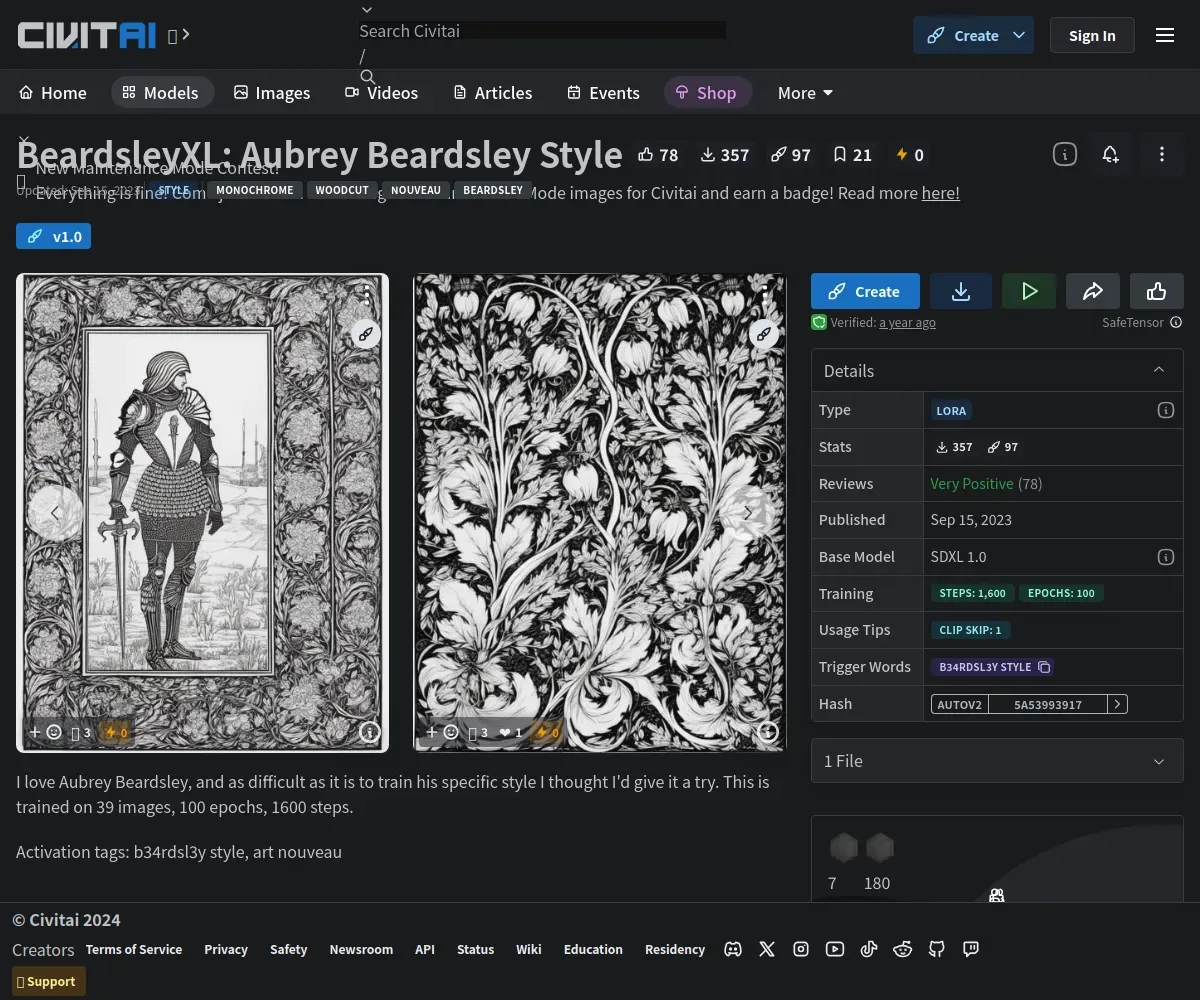Viewport: 1200px width, 1000px height.
Task: Click the blue Create button in sidebar
Action: (x=865, y=291)
